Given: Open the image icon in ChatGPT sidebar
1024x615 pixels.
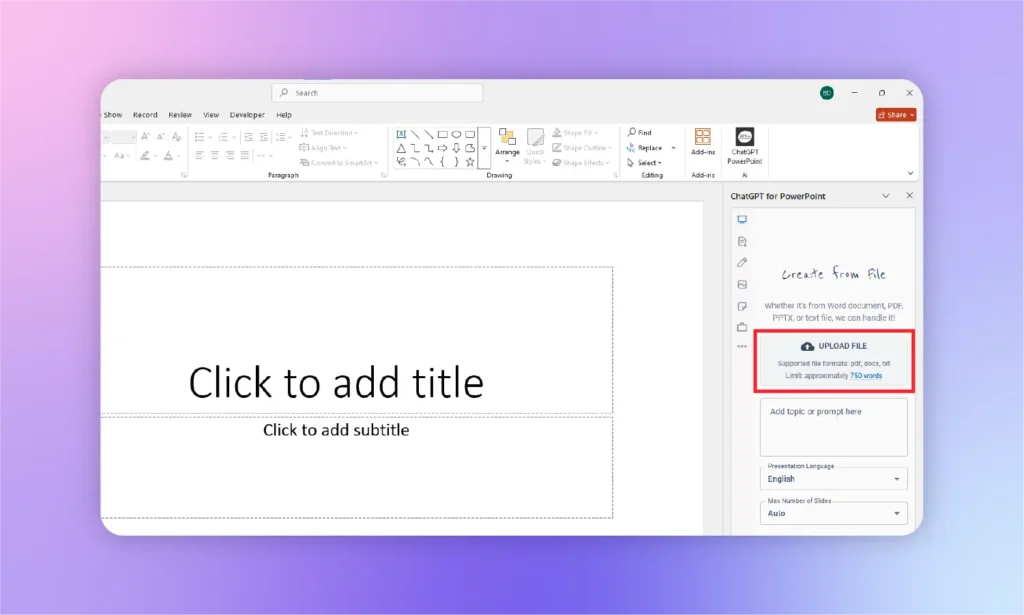Looking at the screenshot, I should [x=742, y=285].
